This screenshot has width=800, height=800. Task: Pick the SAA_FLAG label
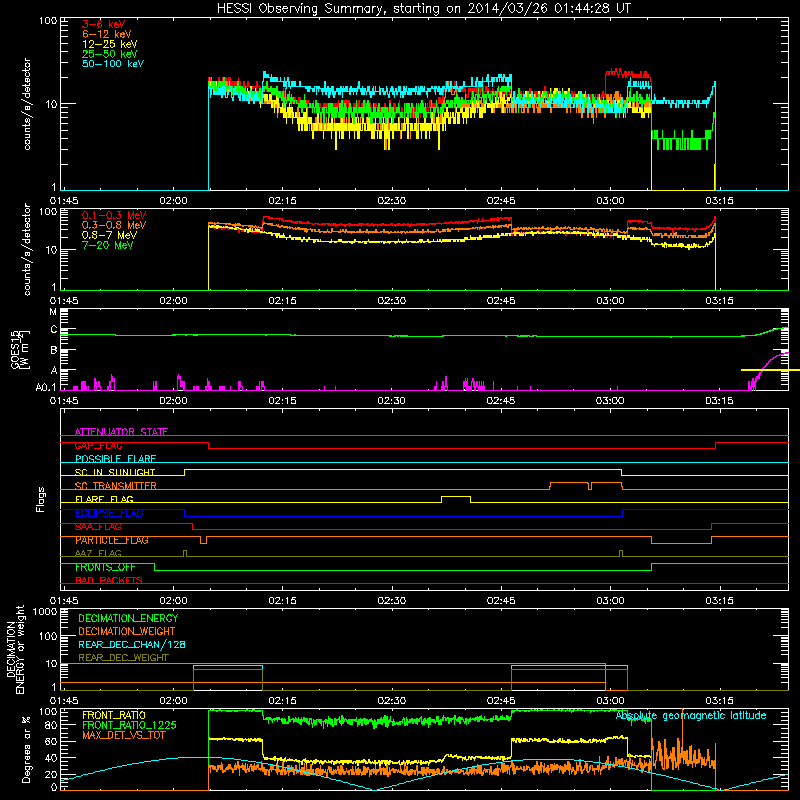coord(98,527)
